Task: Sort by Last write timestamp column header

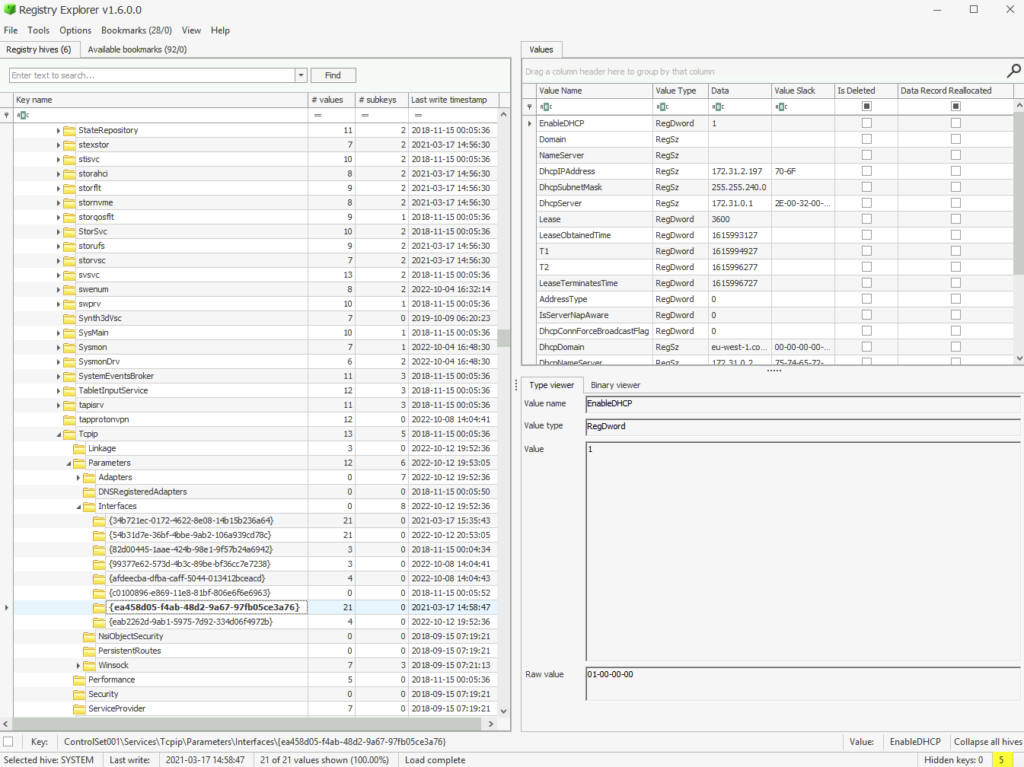Action: point(454,100)
